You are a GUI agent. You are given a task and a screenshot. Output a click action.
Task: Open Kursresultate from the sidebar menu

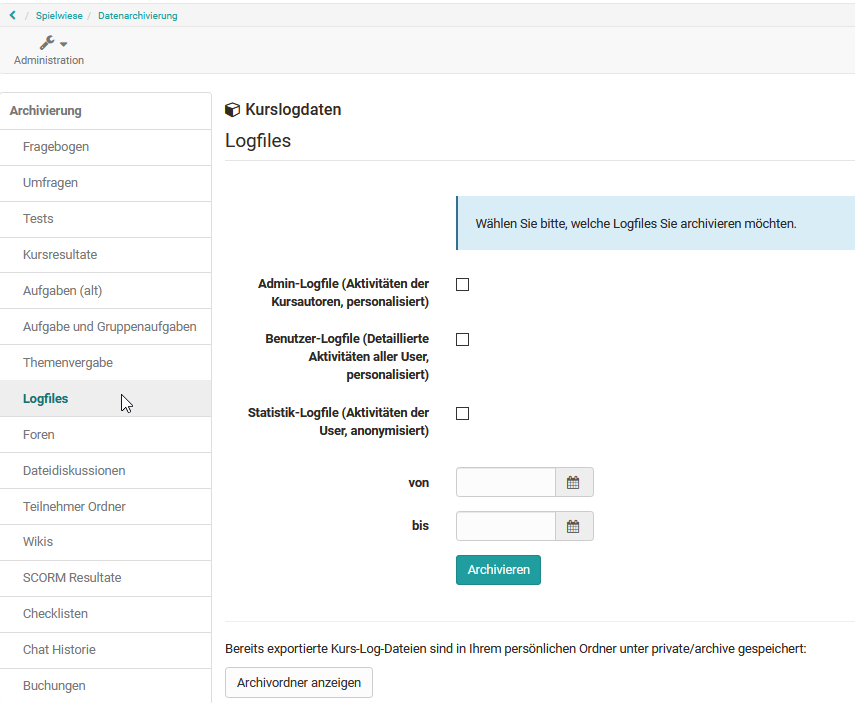pos(58,254)
